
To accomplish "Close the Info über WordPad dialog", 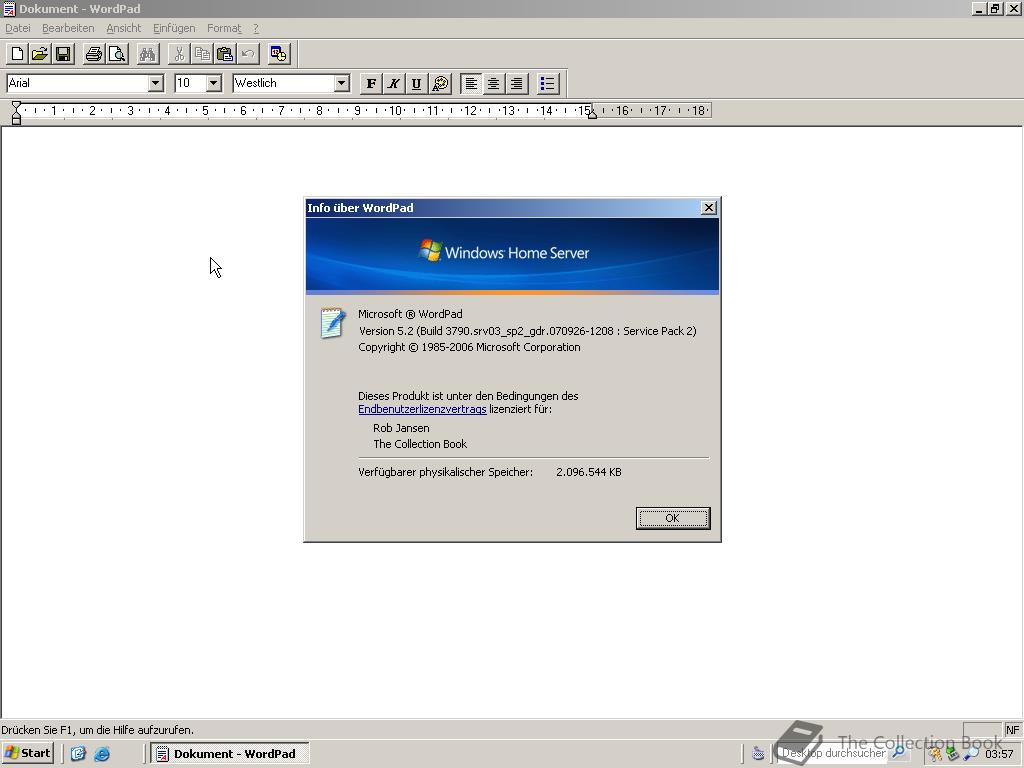I will [709, 208].
